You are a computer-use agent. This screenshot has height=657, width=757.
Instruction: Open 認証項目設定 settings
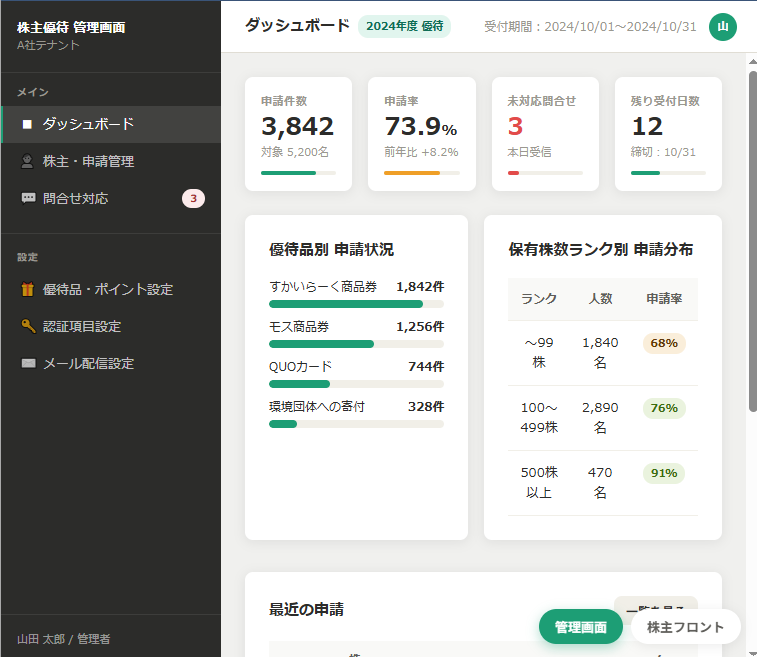pyautogui.click(x=111, y=326)
